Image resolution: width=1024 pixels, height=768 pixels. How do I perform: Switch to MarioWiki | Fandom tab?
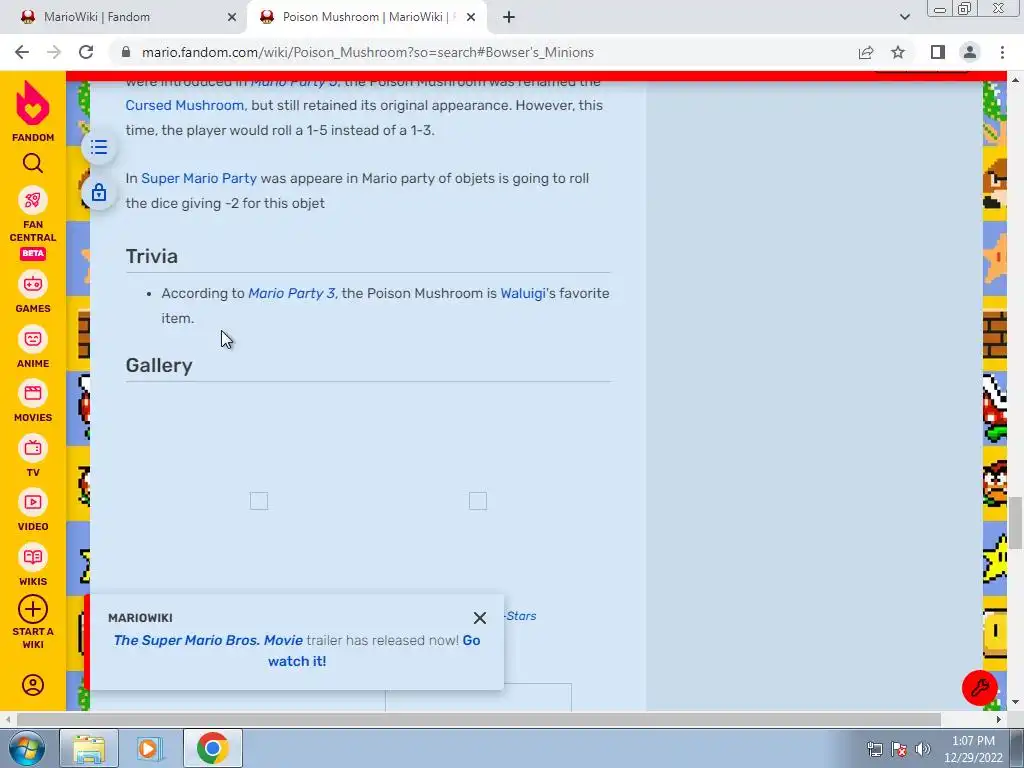pyautogui.click(x=124, y=17)
